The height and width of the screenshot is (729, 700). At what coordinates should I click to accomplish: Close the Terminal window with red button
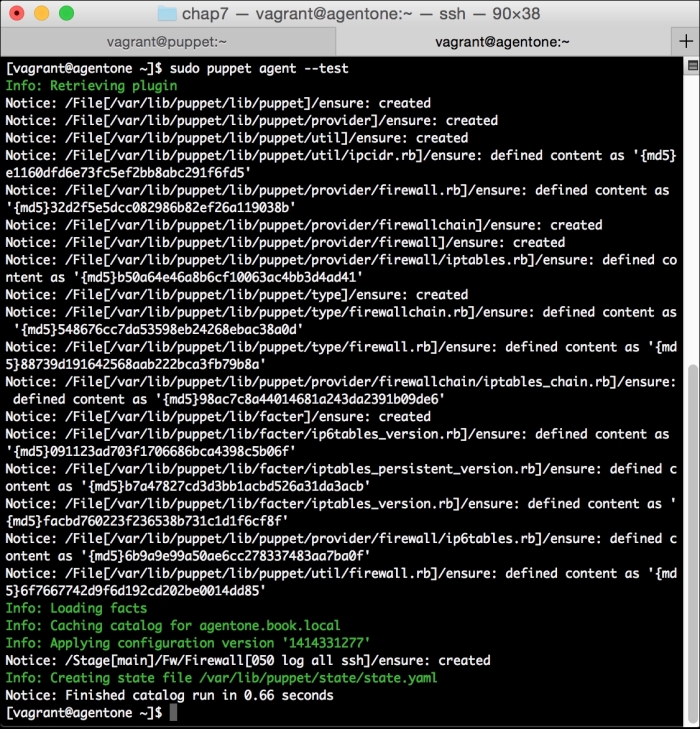coord(17,13)
